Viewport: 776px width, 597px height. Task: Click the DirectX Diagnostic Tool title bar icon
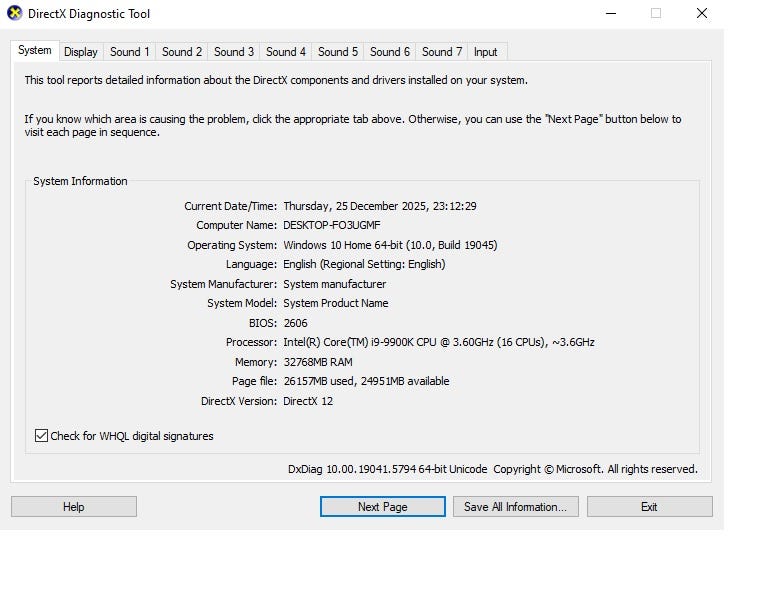(15, 14)
